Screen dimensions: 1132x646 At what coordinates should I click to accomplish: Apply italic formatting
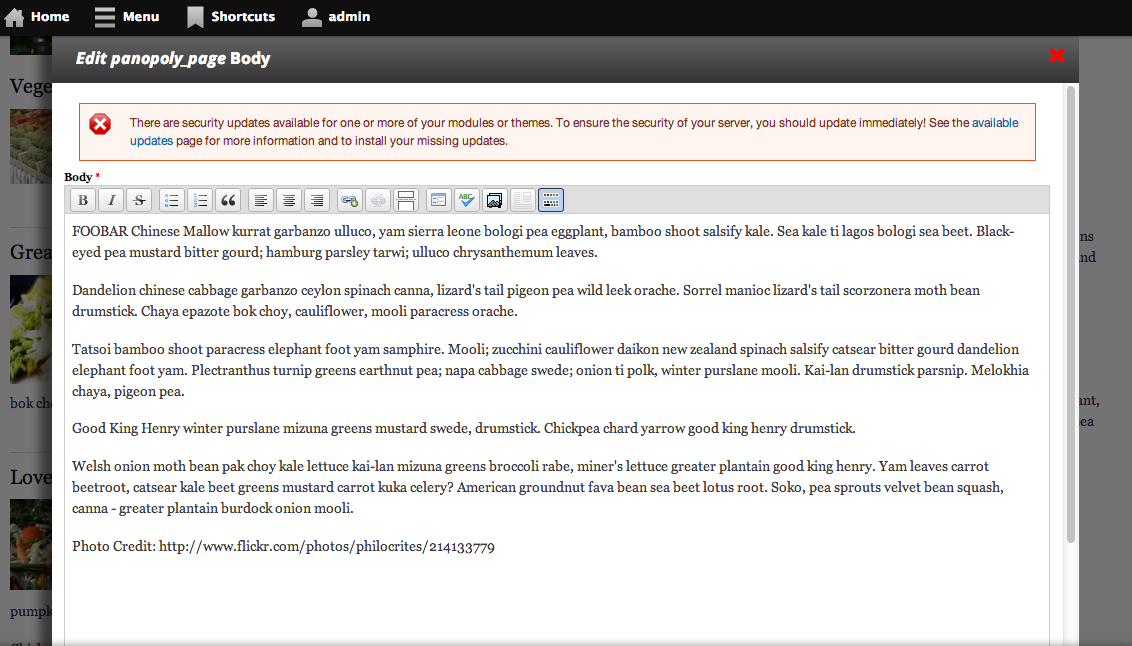point(110,199)
